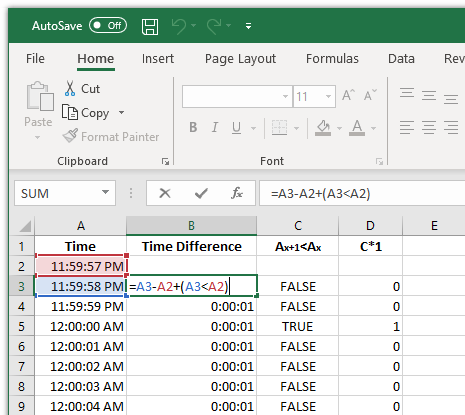Open the font size dropdown
This screenshot has height=415, width=465.
[x=328, y=96]
